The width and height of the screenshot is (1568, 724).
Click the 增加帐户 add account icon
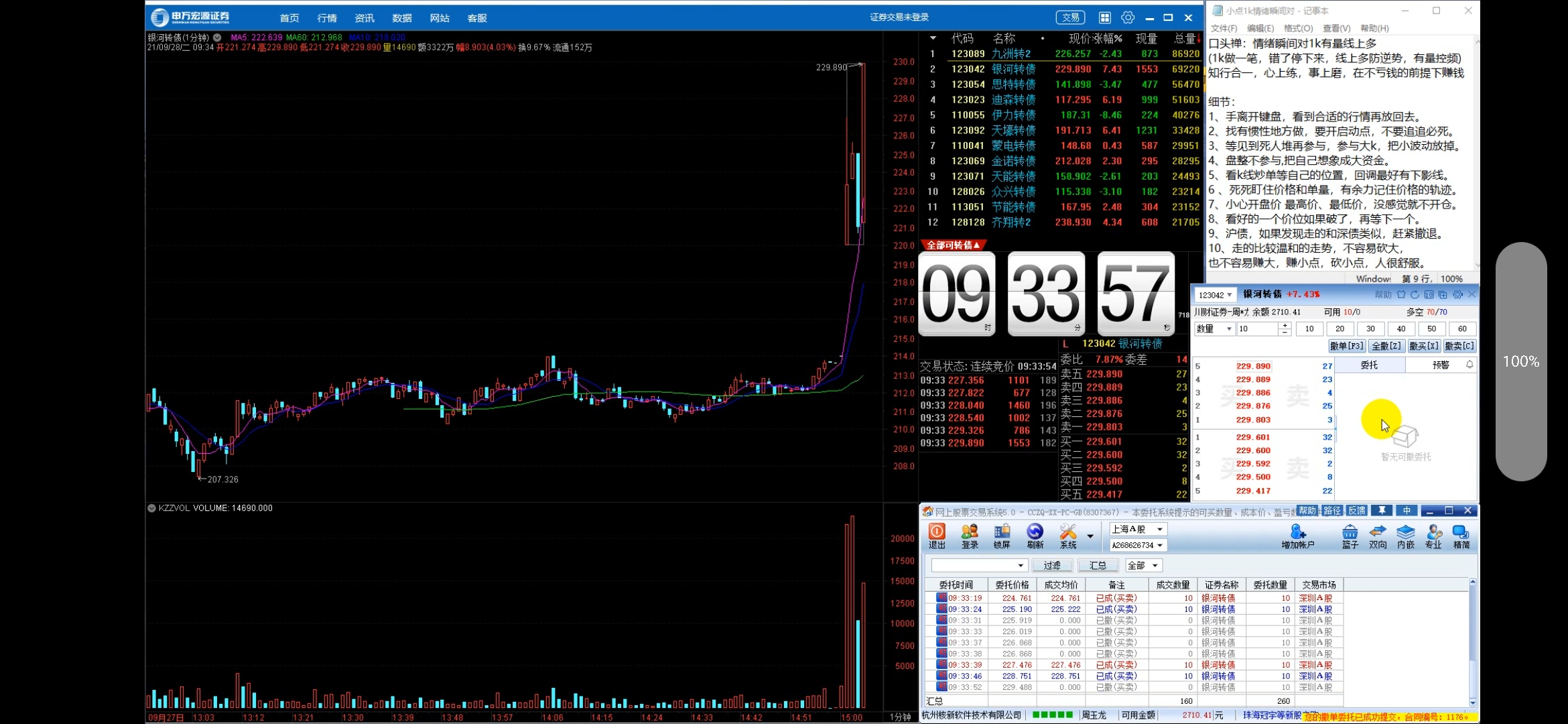(x=1298, y=536)
